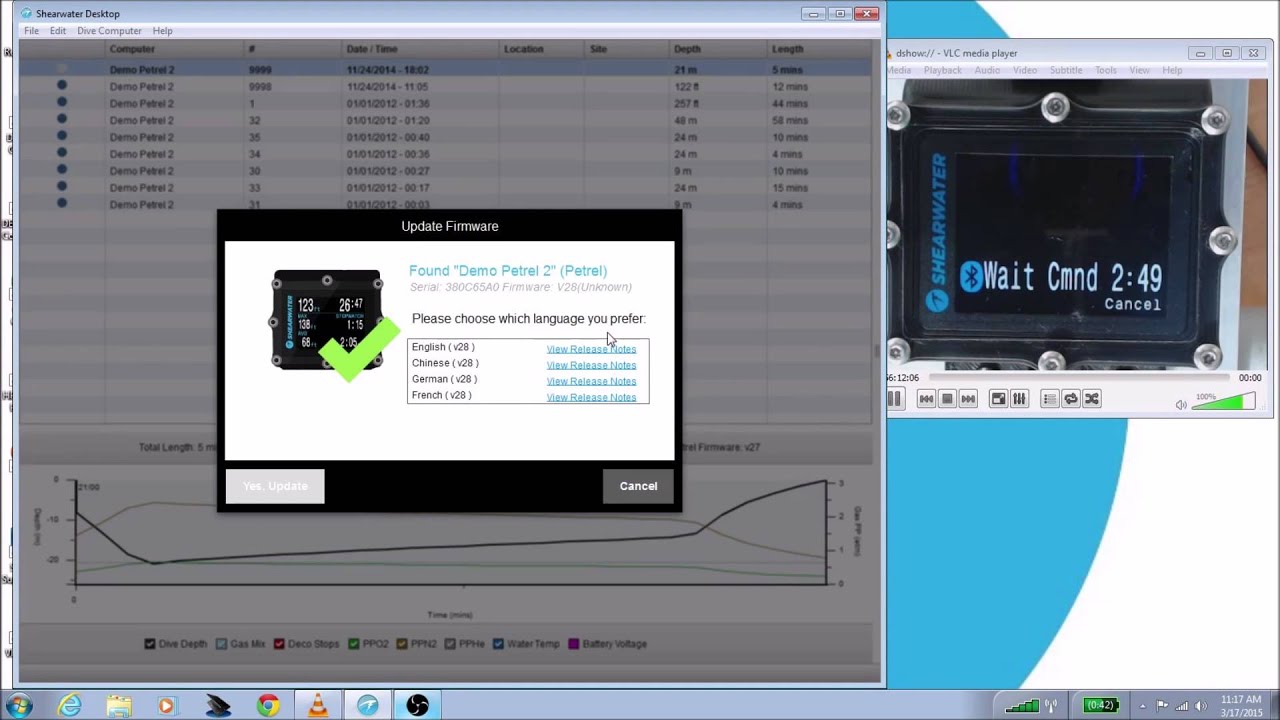The image size is (1280, 720).
Task: View Release Notes for French (v28)
Action: (x=591, y=397)
